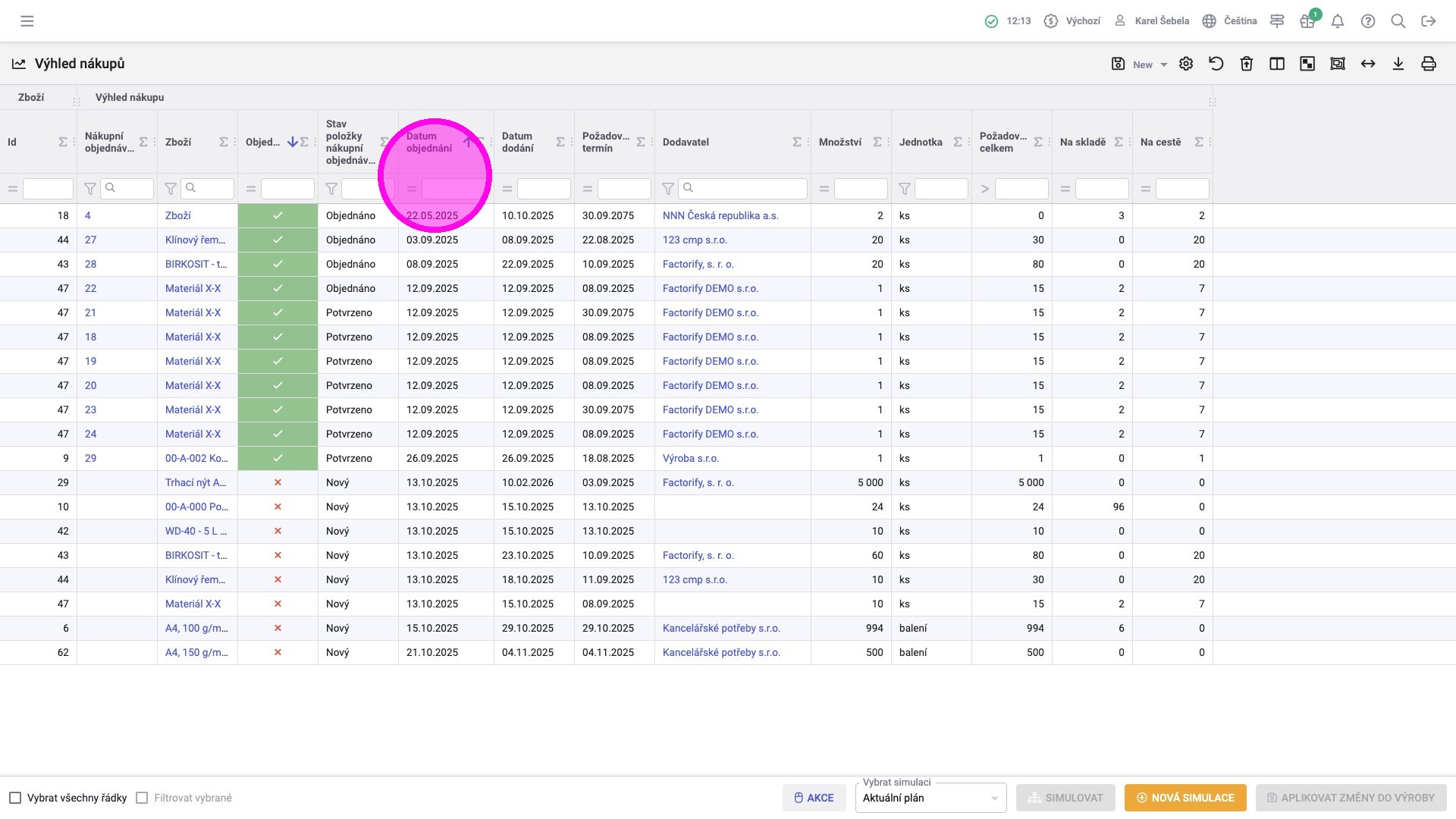1456x819 pixels.
Task: Sort by the Dodavatel column header
Action: pyautogui.click(x=686, y=142)
